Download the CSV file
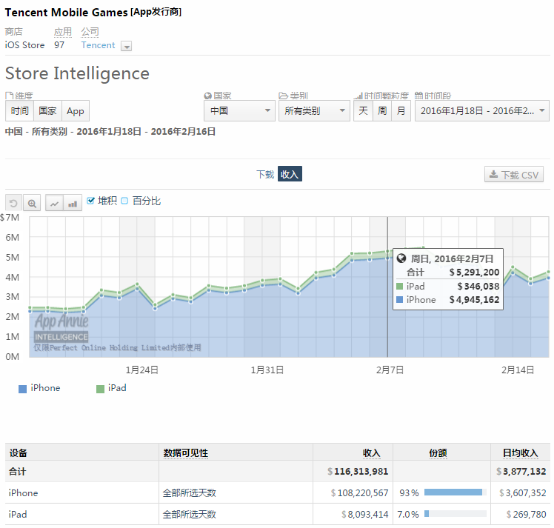554x528 pixels. click(x=514, y=175)
